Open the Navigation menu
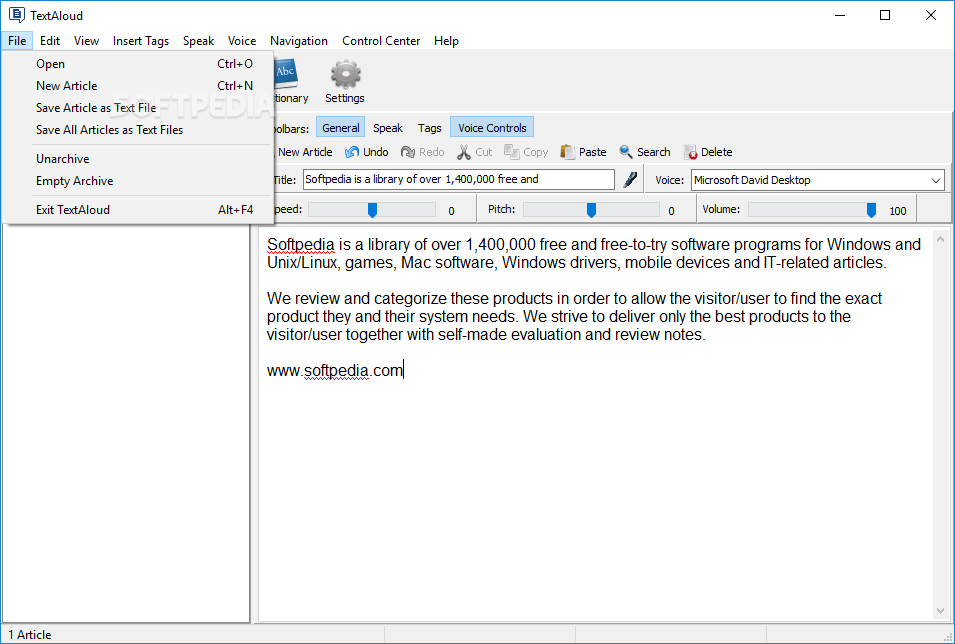The image size is (955, 644). click(298, 40)
